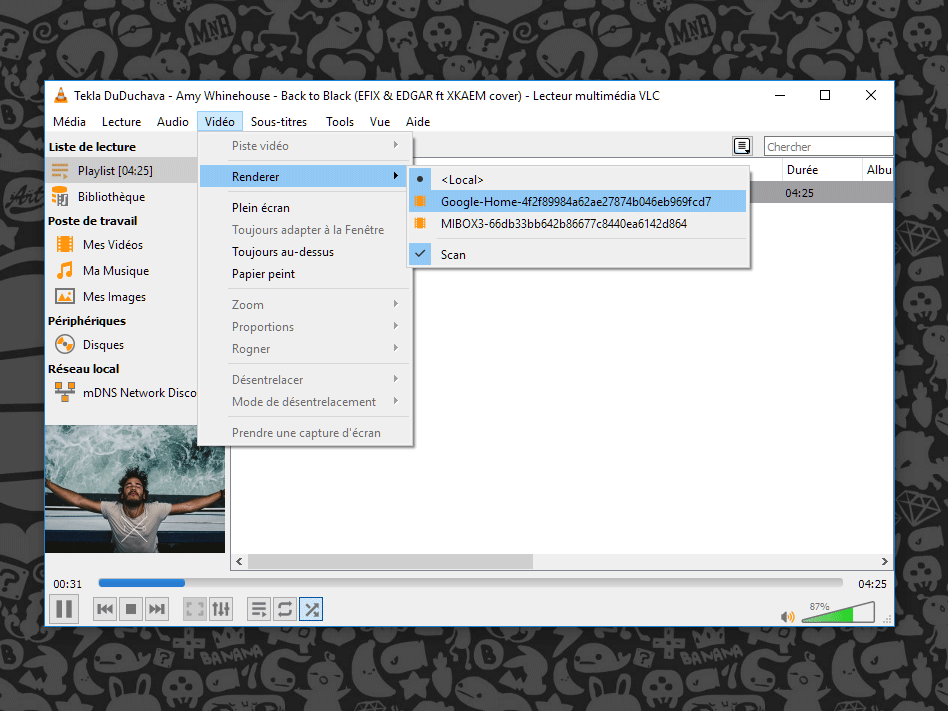Open the Audio menu
This screenshot has height=711, width=948.
pyautogui.click(x=173, y=122)
